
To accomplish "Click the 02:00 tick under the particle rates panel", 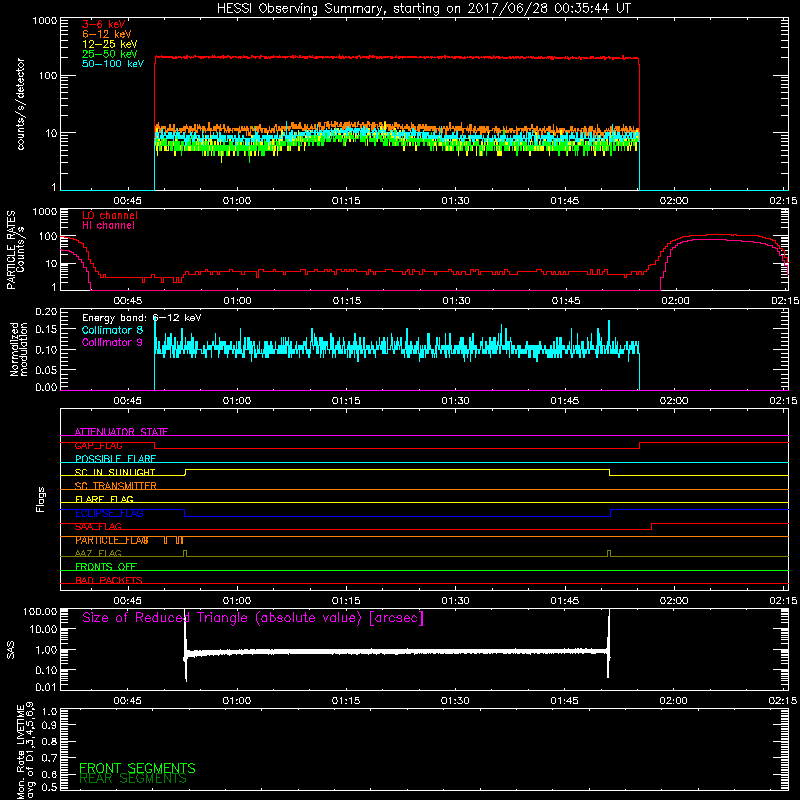I will 675,301.
